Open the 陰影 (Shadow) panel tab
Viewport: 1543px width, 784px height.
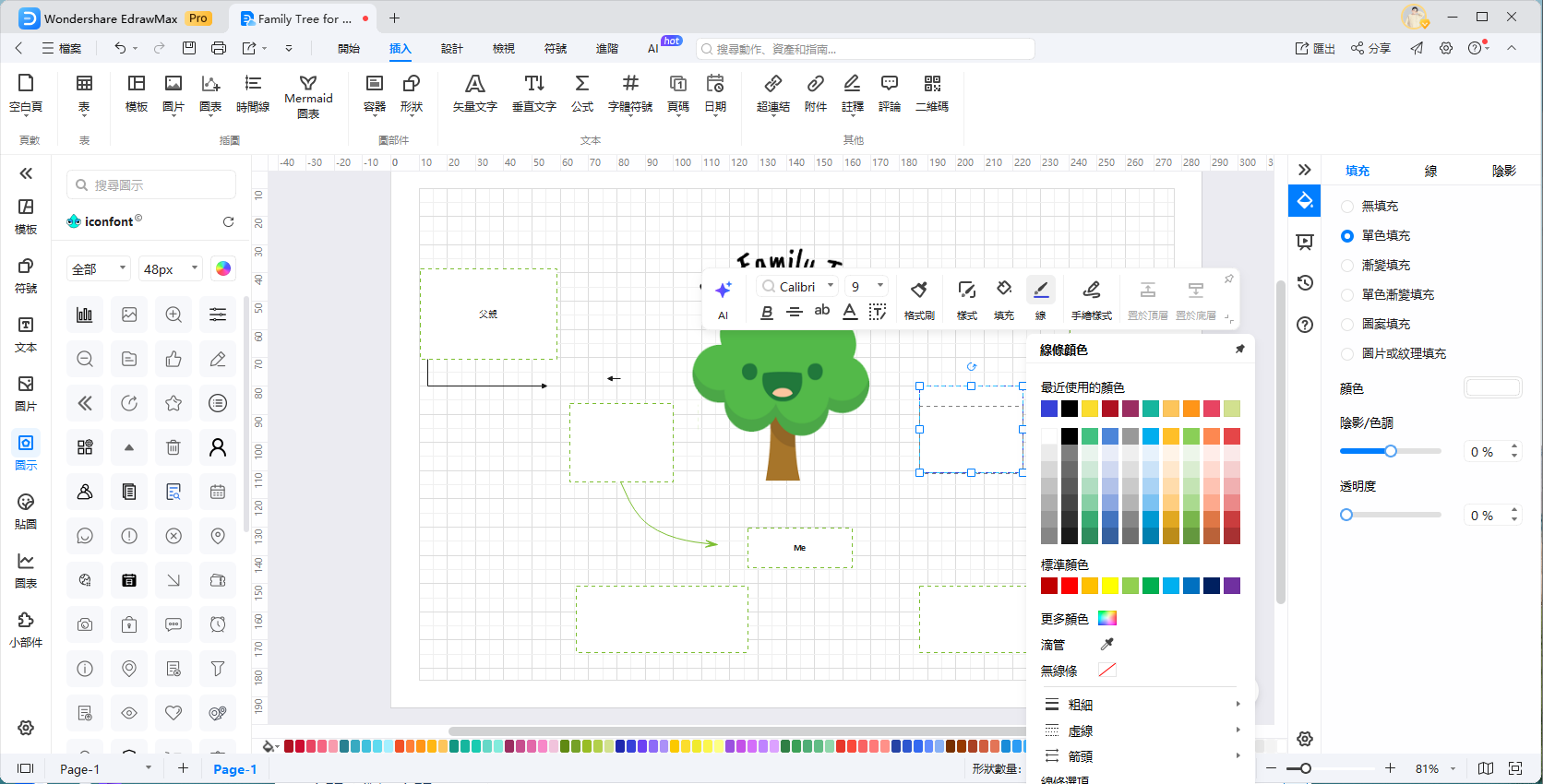pos(1503,171)
